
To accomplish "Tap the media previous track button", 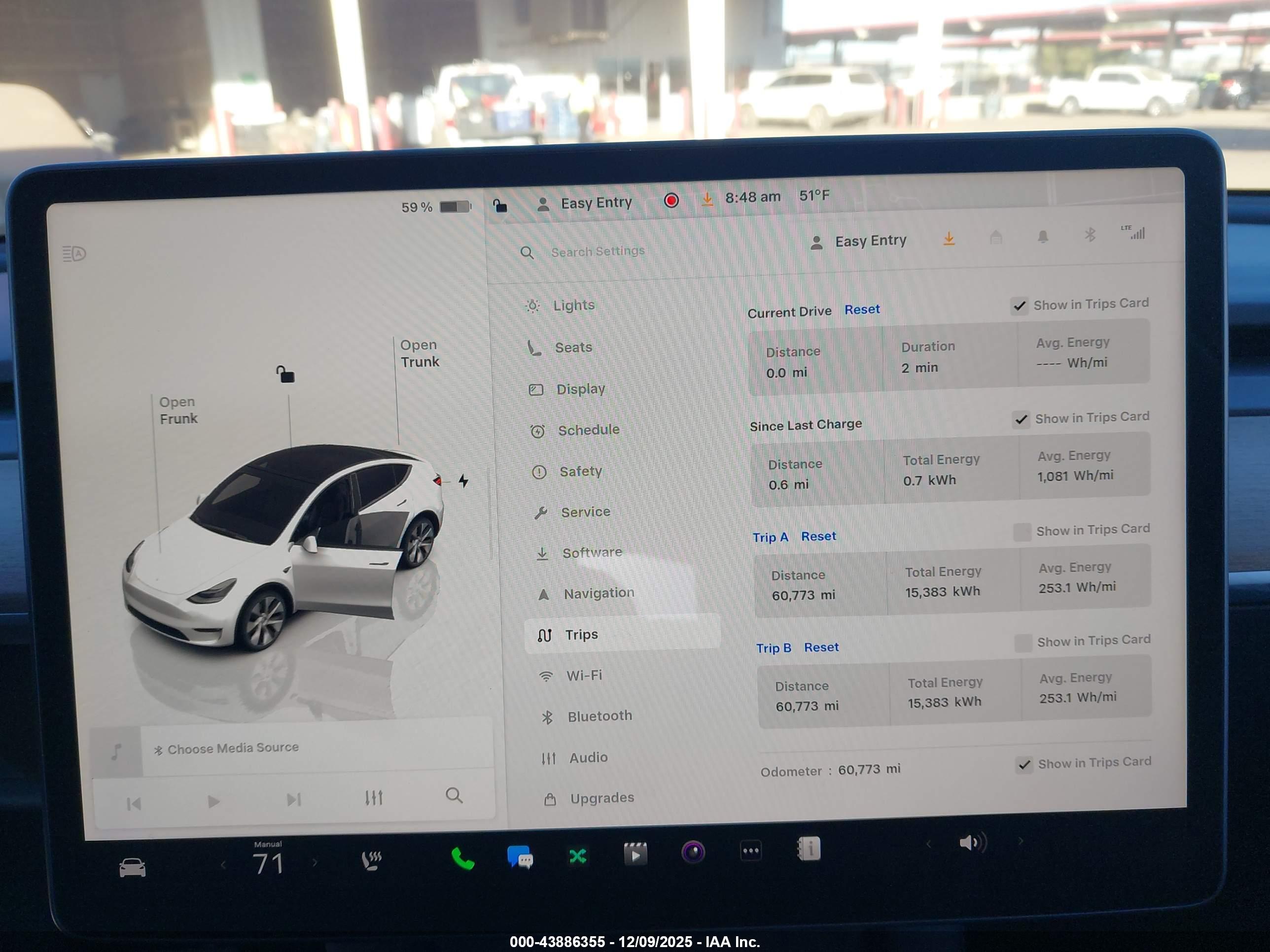I will coord(133,804).
